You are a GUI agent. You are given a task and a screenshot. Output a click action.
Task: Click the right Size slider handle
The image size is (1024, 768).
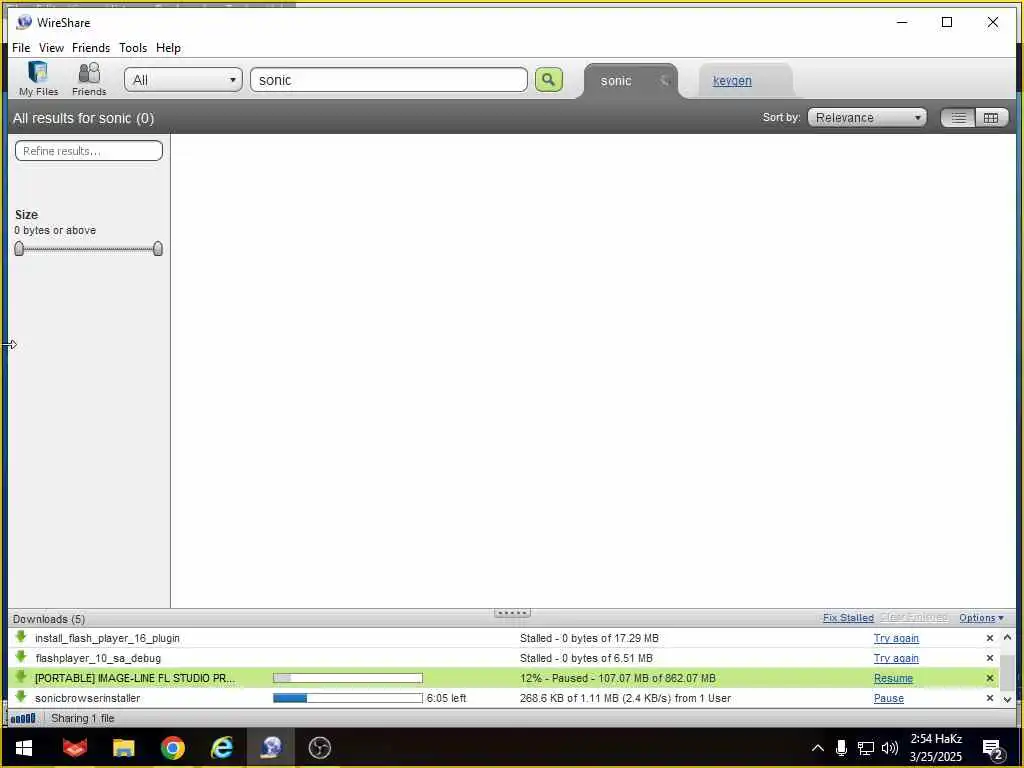157,249
